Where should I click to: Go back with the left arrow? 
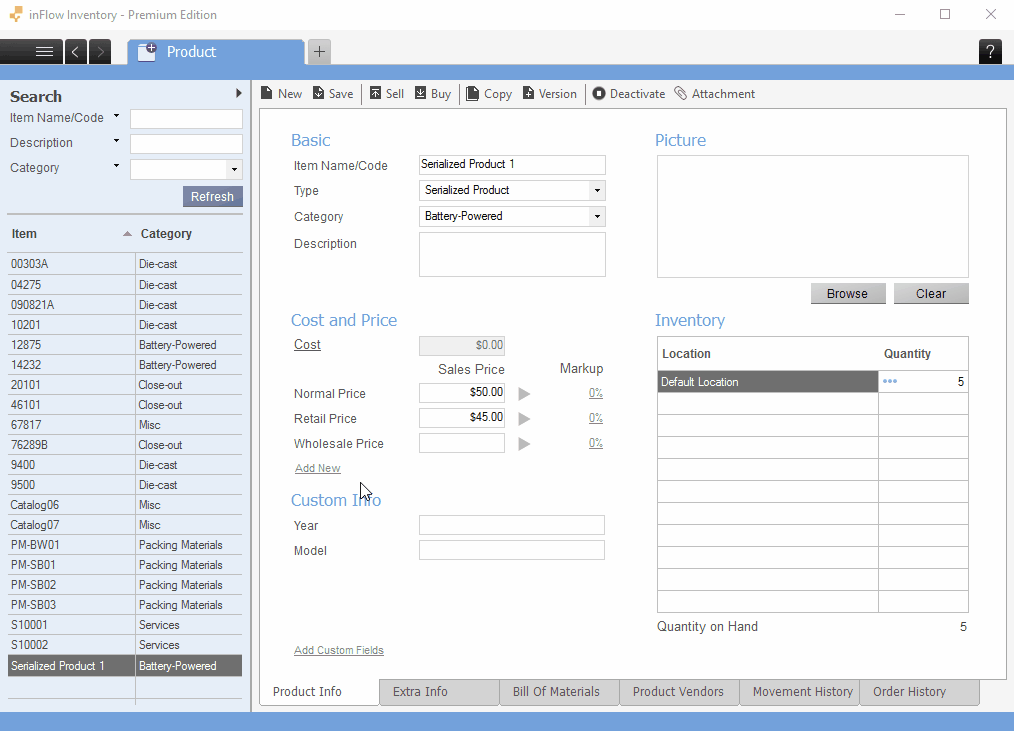(76, 52)
